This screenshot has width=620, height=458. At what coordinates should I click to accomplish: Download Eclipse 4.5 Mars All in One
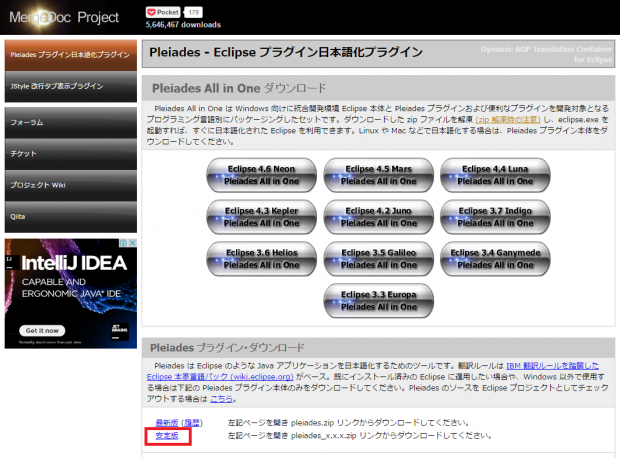click(378, 175)
